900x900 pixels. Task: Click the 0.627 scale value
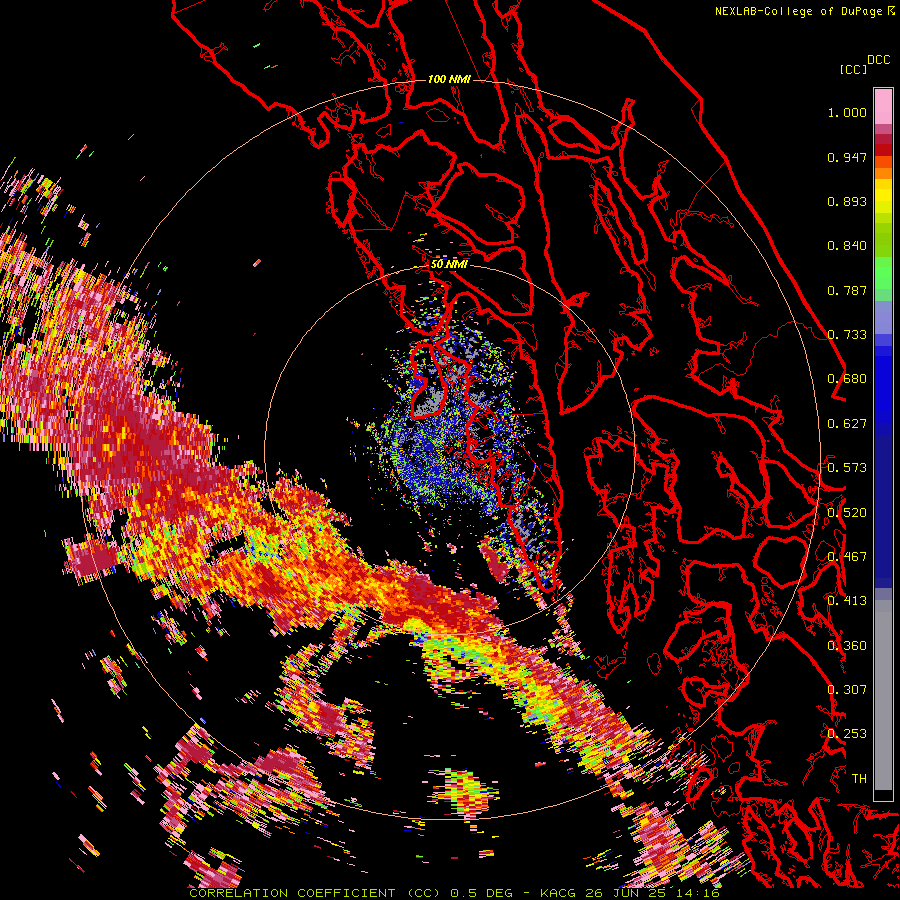(847, 424)
